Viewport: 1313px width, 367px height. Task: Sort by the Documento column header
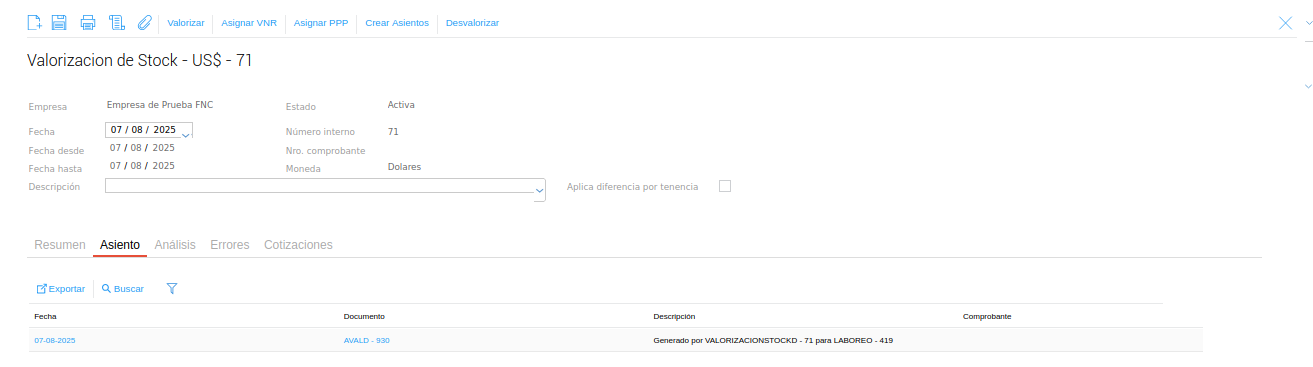pyautogui.click(x=364, y=316)
